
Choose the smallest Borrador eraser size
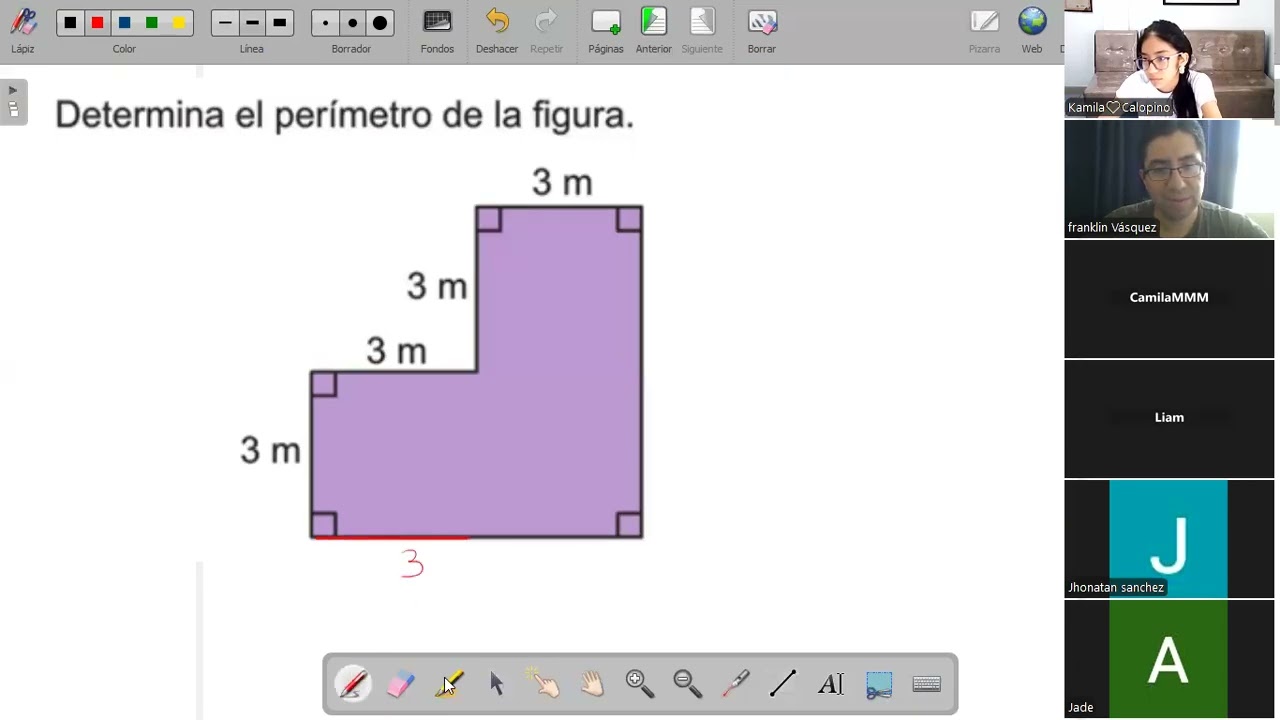coord(325,23)
